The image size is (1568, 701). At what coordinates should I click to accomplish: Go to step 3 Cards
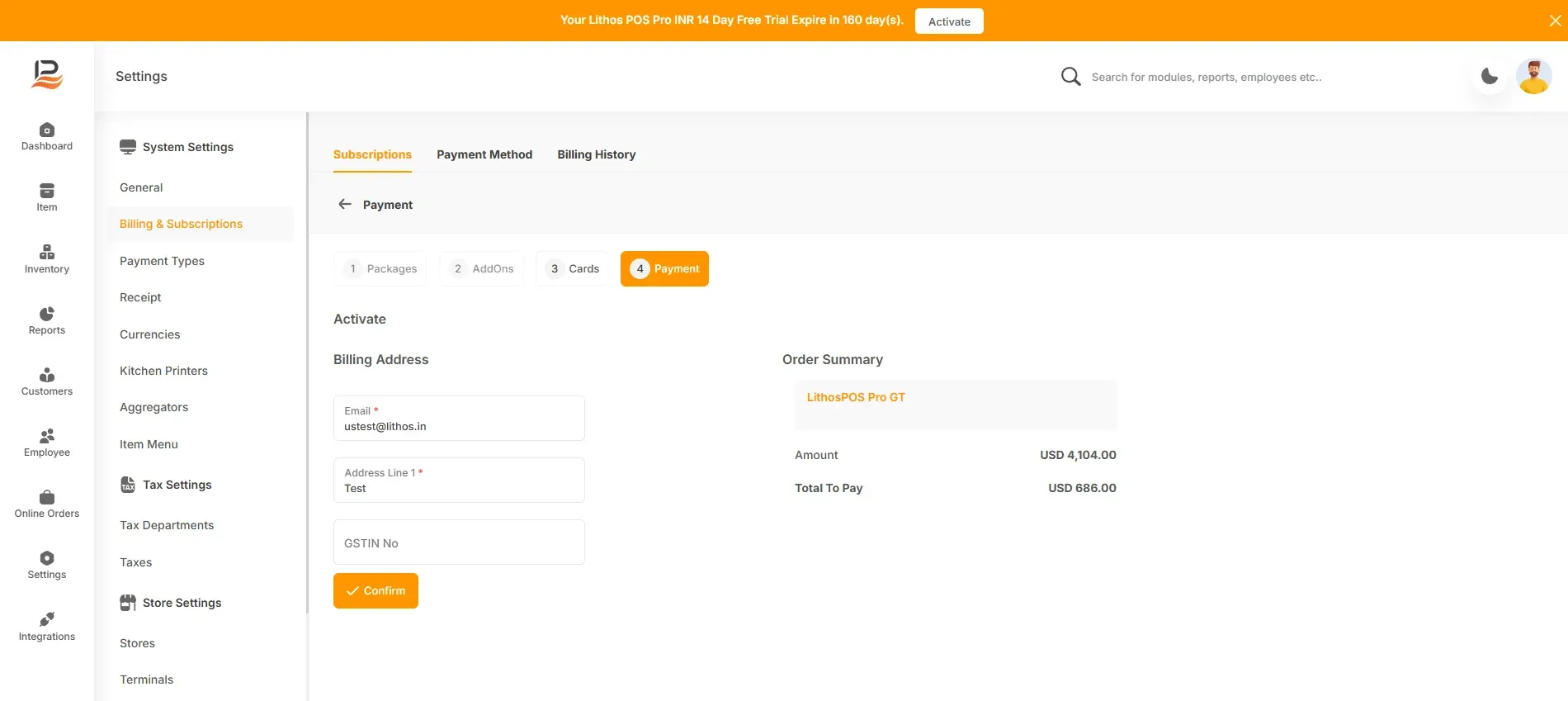point(573,268)
